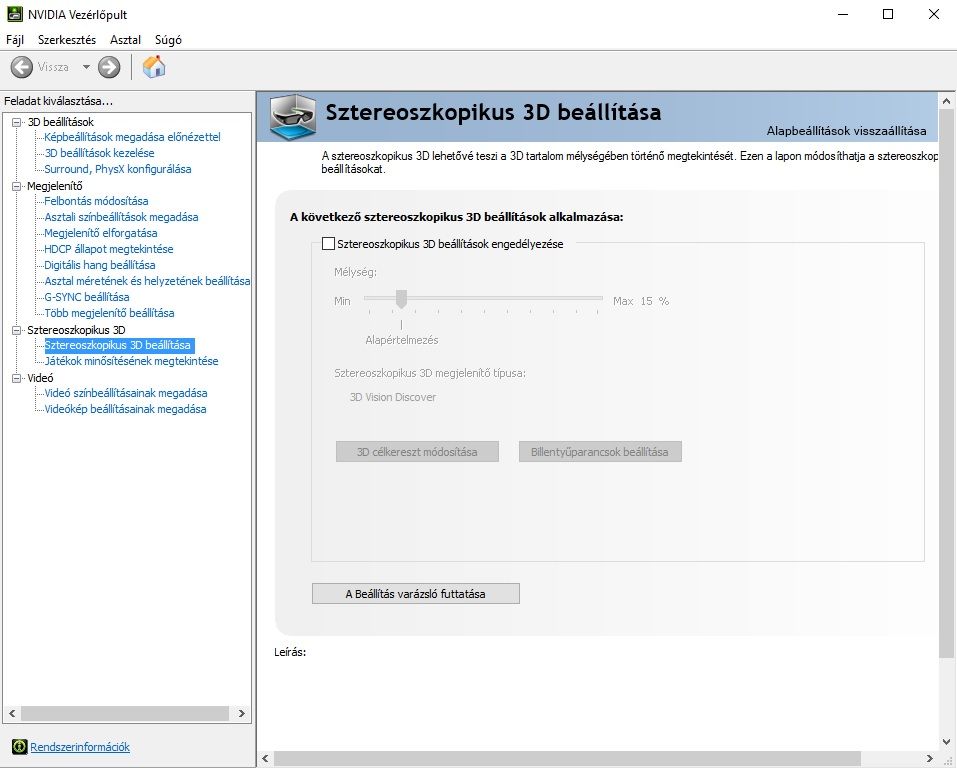Select Játékok minősítésének megtekintése
This screenshot has width=957, height=768.
(131, 361)
